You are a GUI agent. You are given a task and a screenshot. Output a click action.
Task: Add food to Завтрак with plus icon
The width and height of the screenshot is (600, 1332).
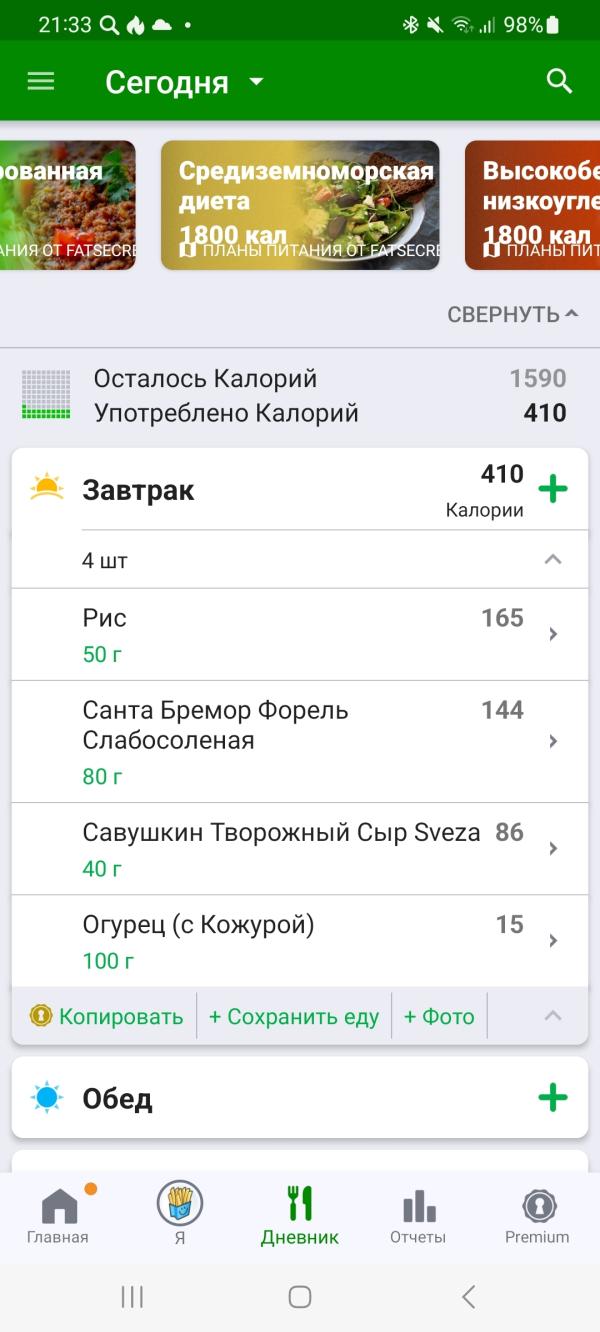coord(553,489)
